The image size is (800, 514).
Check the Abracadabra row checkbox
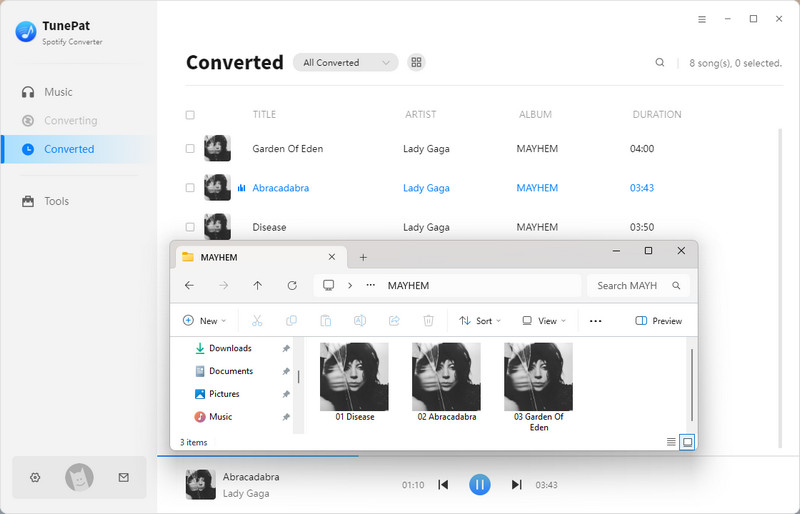[x=190, y=188]
